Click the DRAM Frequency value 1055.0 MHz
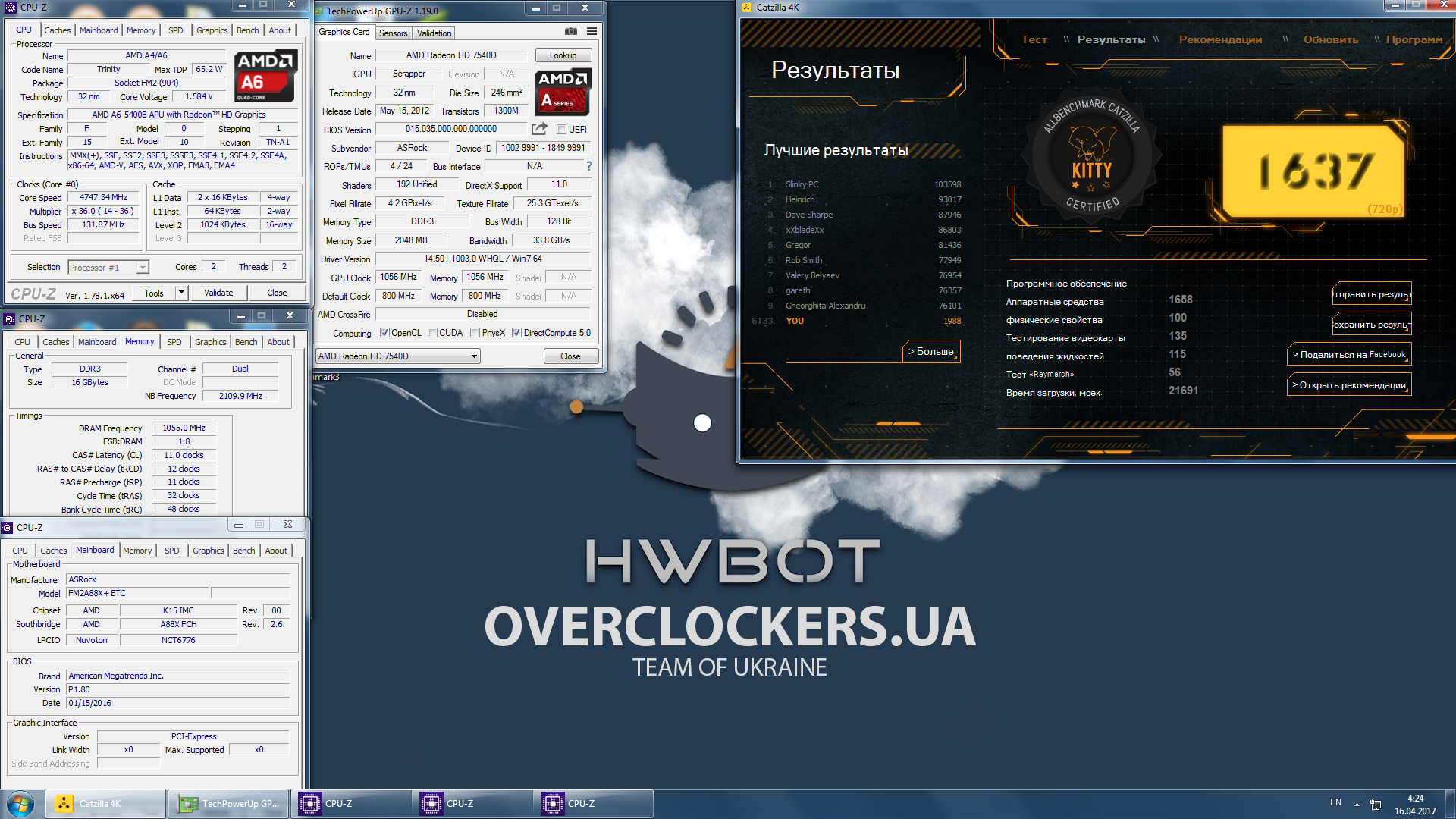The image size is (1456, 819). pyautogui.click(x=184, y=428)
